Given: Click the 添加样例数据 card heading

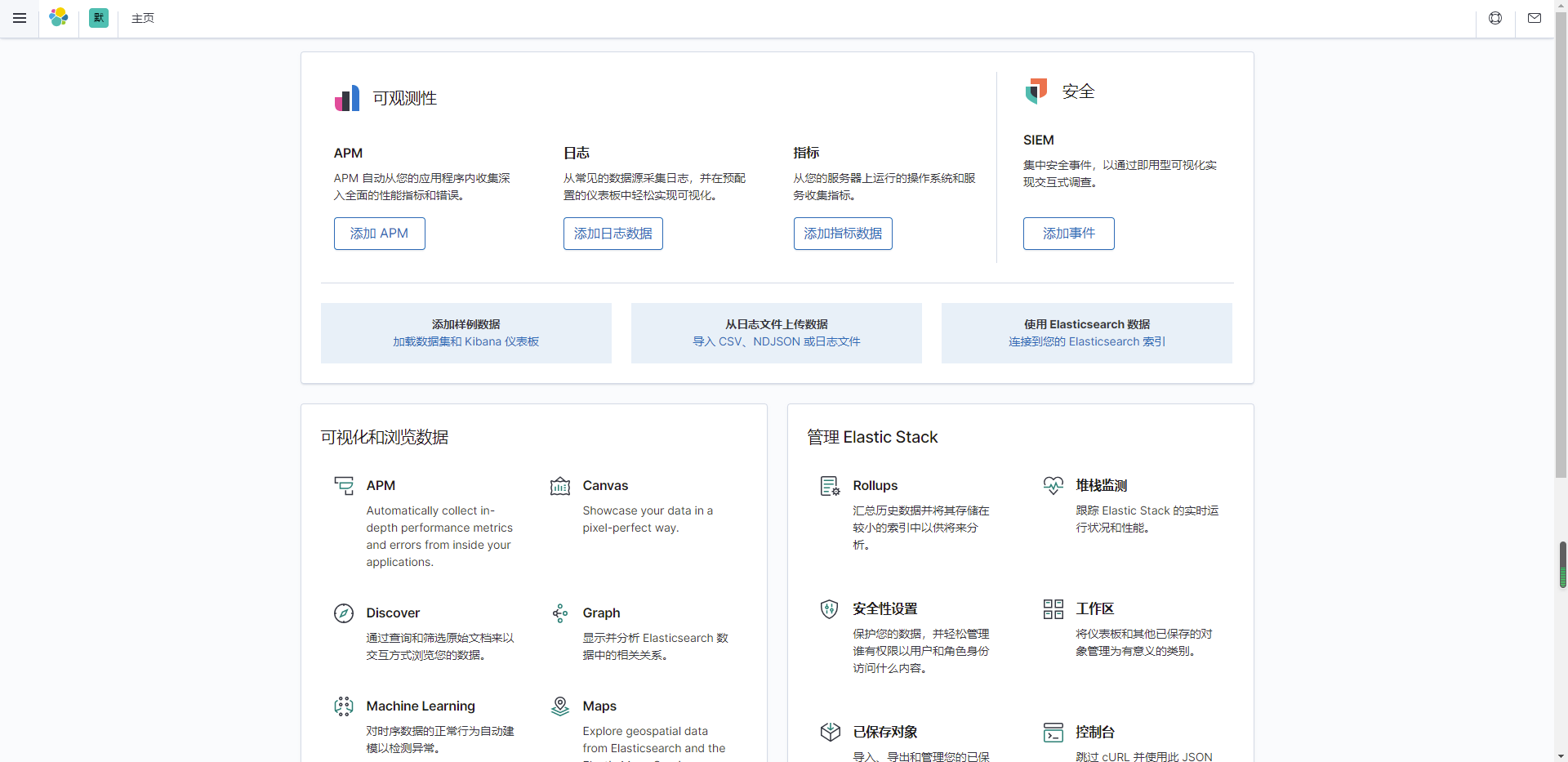Looking at the screenshot, I should [466, 324].
